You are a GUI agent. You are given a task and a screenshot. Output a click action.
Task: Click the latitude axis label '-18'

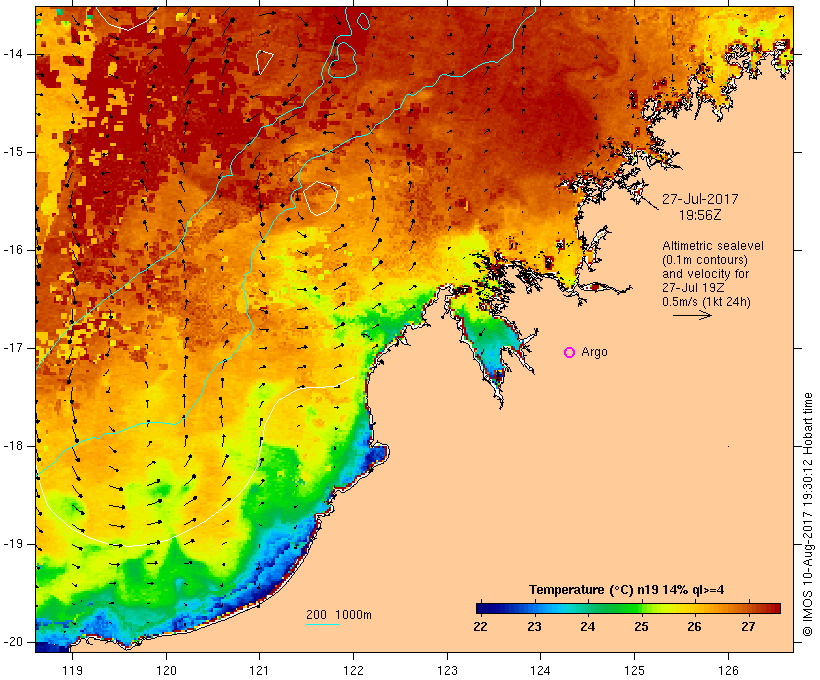(x=13, y=446)
